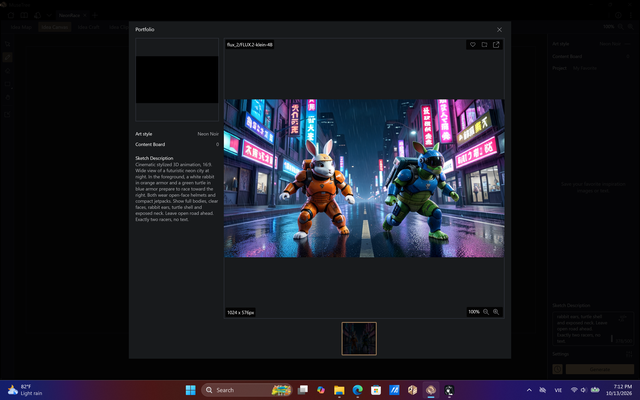Click the black sketch preview in the Portfolio dialog
640x400 pixels.
click(177, 80)
